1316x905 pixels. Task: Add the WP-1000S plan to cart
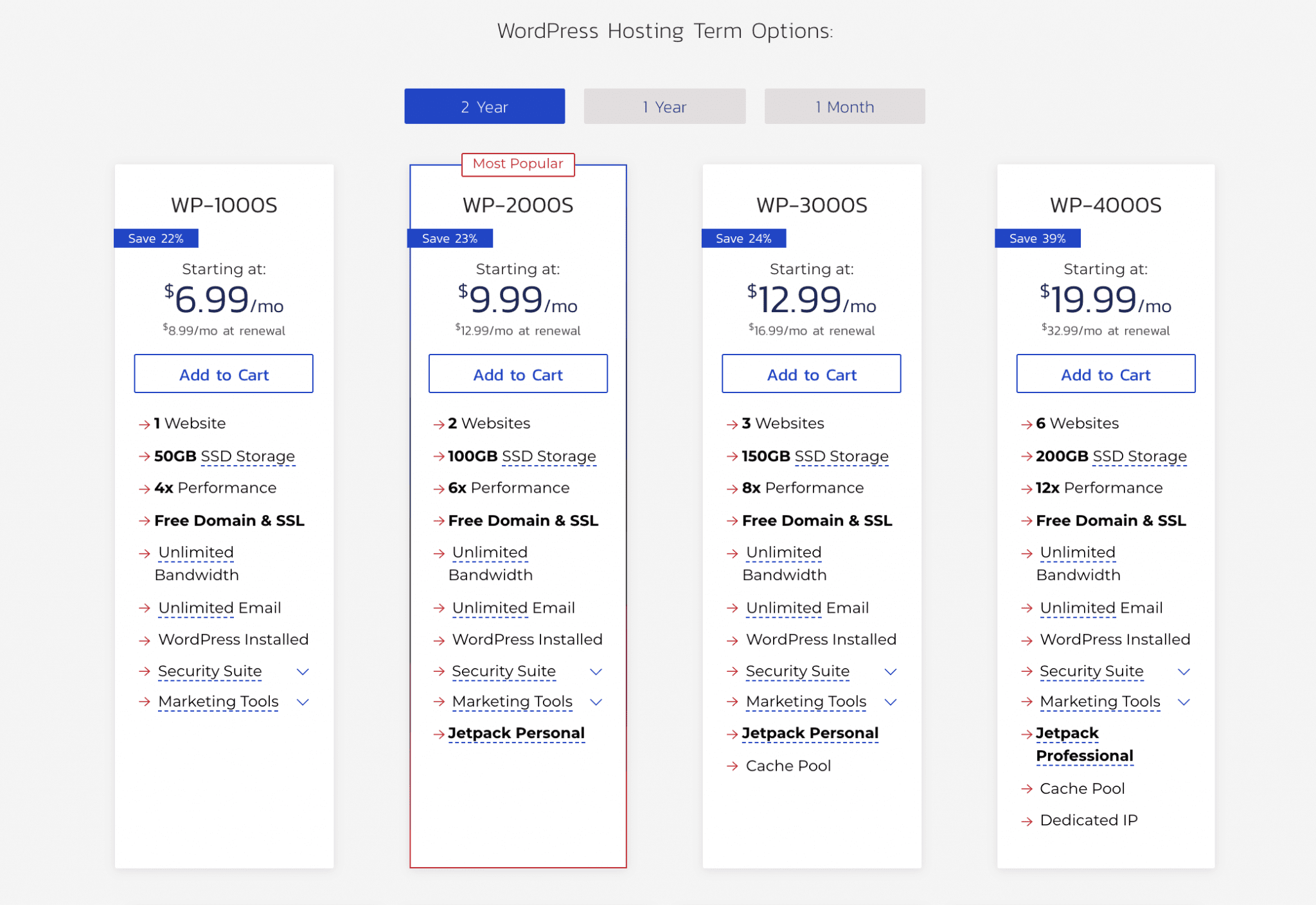pos(223,373)
